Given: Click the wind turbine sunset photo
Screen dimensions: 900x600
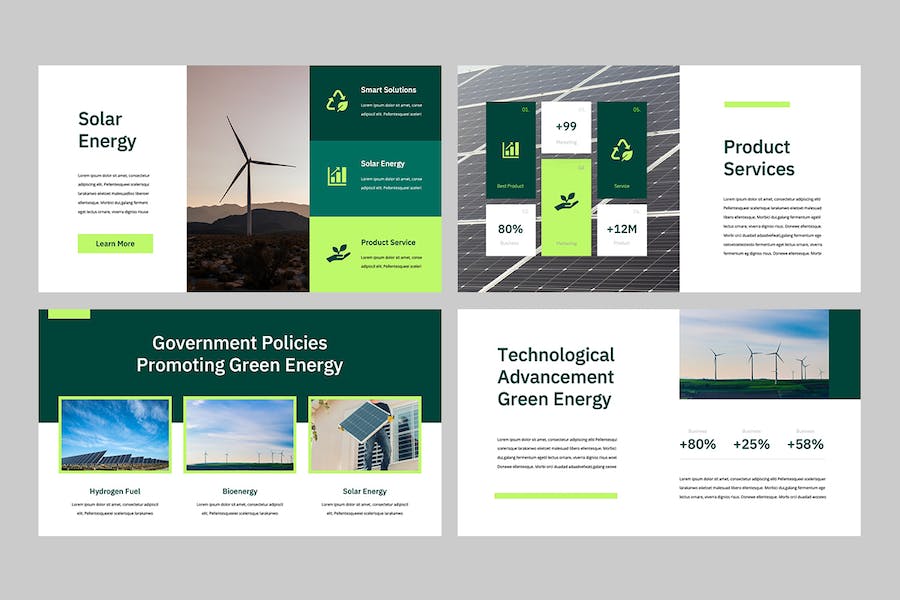Looking at the screenshot, I should coord(248,179).
